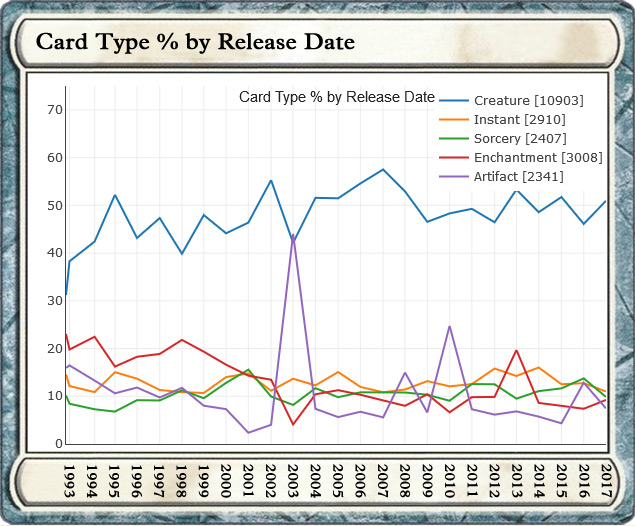This screenshot has height=526, width=635.
Task: Toggle the Enchantment [3008] legend label
Action: [x=537, y=158]
